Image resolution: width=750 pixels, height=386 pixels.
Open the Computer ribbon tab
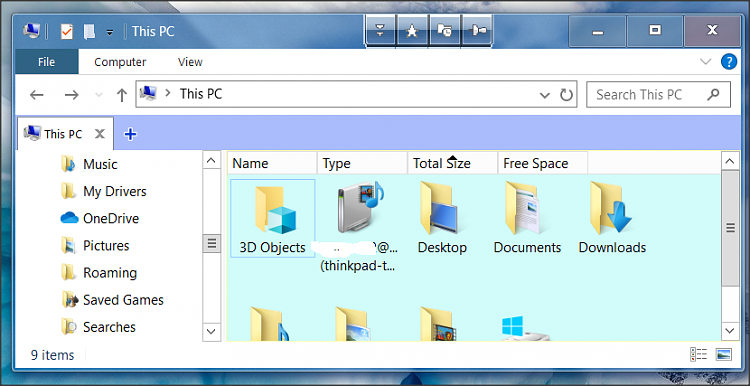pos(120,62)
